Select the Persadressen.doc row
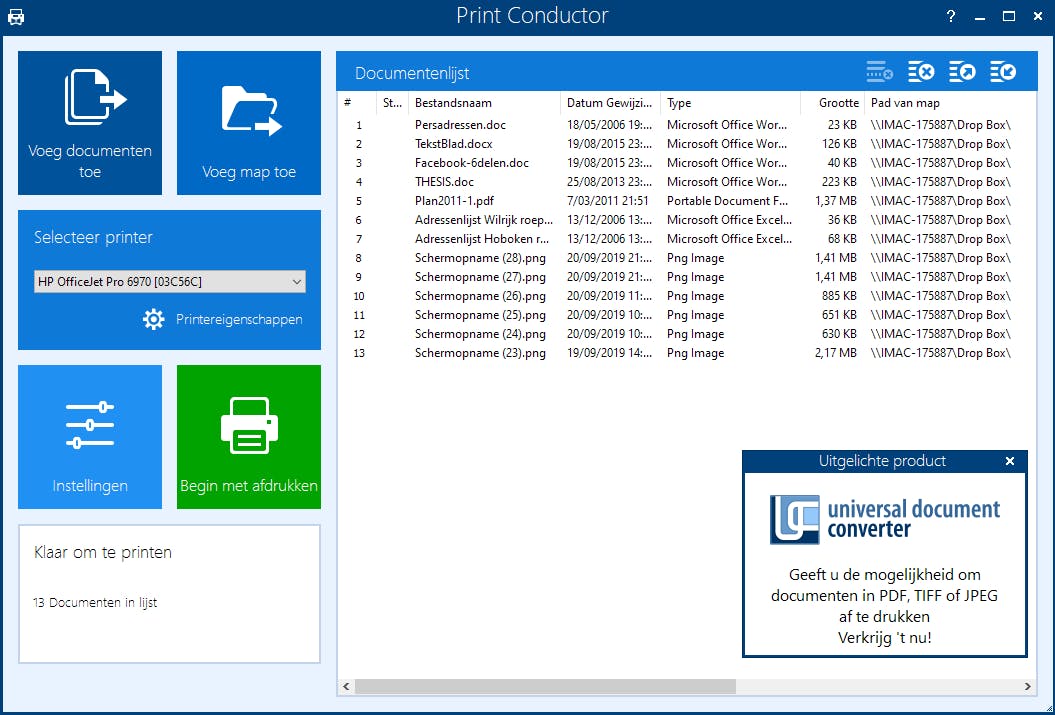 (686, 124)
